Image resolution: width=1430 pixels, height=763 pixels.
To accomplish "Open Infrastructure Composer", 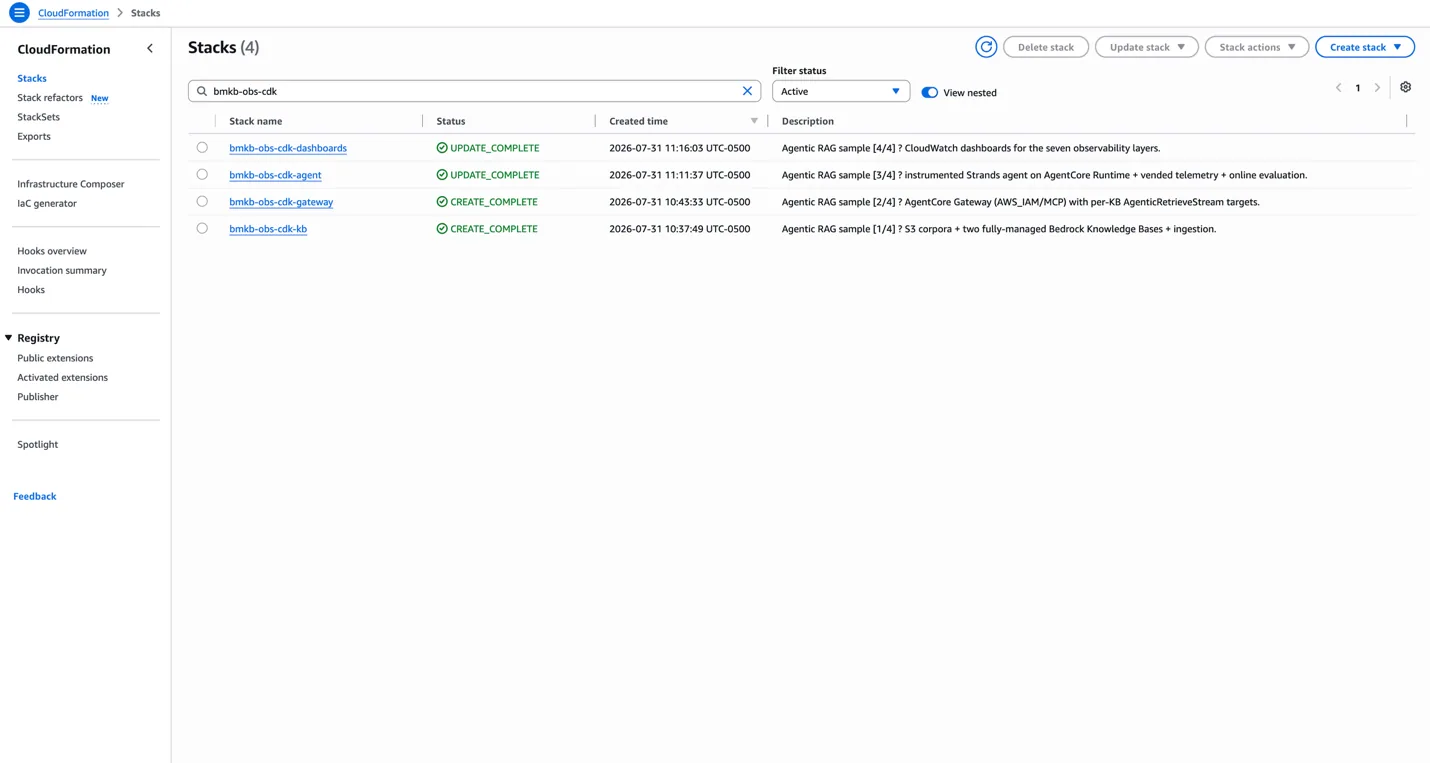I will point(71,184).
